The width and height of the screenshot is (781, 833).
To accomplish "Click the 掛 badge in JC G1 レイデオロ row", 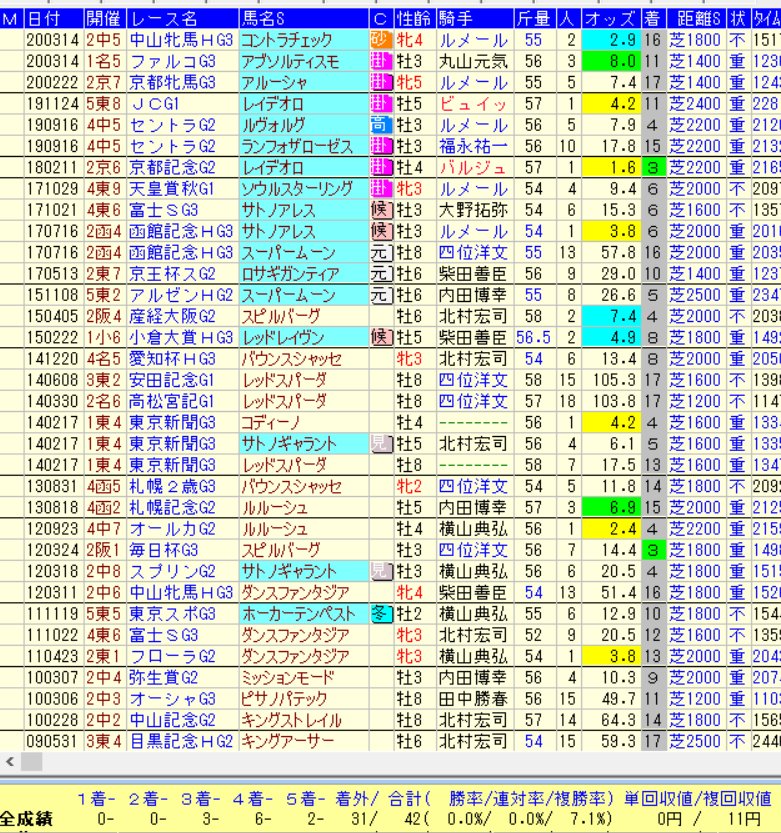I will tap(381, 104).
